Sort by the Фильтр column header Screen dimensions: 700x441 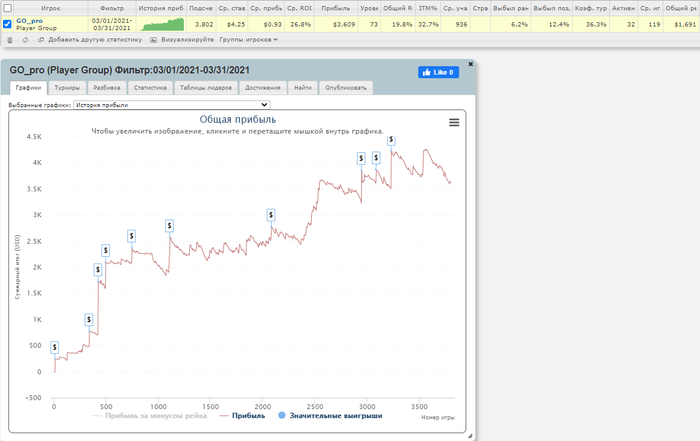pyautogui.click(x=112, y=8)
